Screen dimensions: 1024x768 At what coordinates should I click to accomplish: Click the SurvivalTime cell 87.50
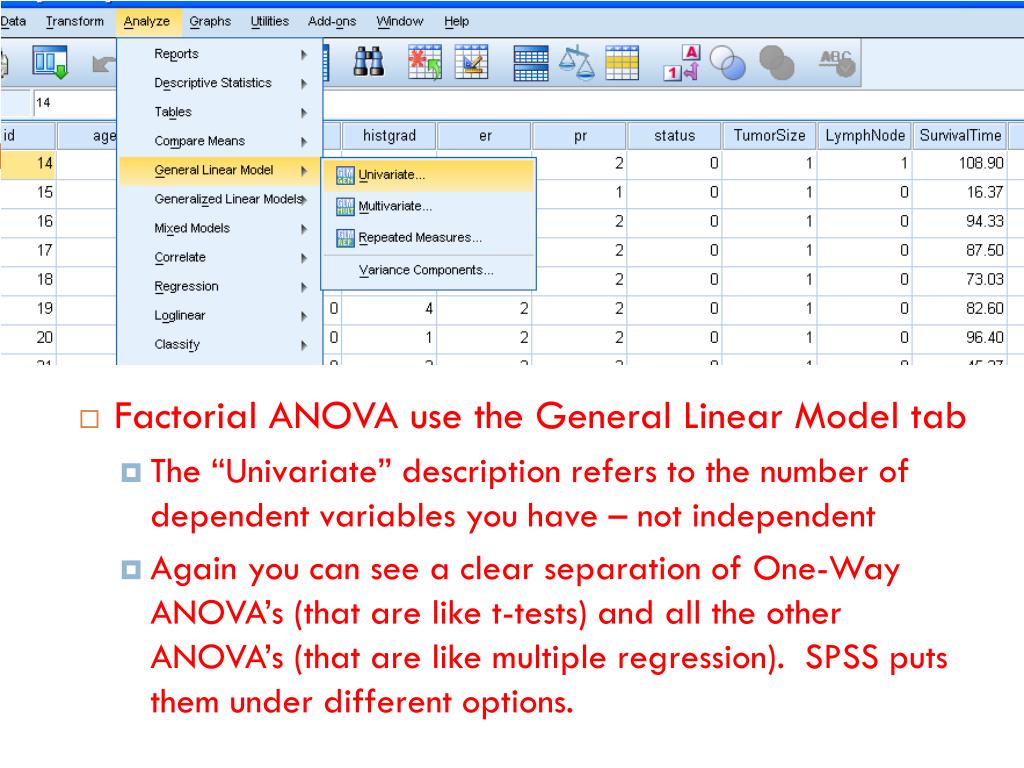[x=960, y=251]
